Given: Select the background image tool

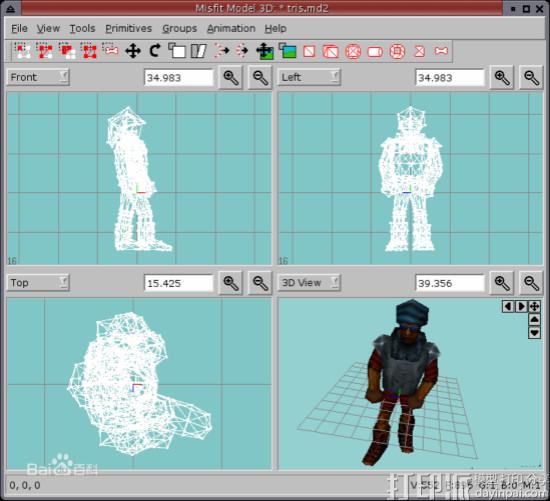Looking at the screenshot, I should point(288,51).
